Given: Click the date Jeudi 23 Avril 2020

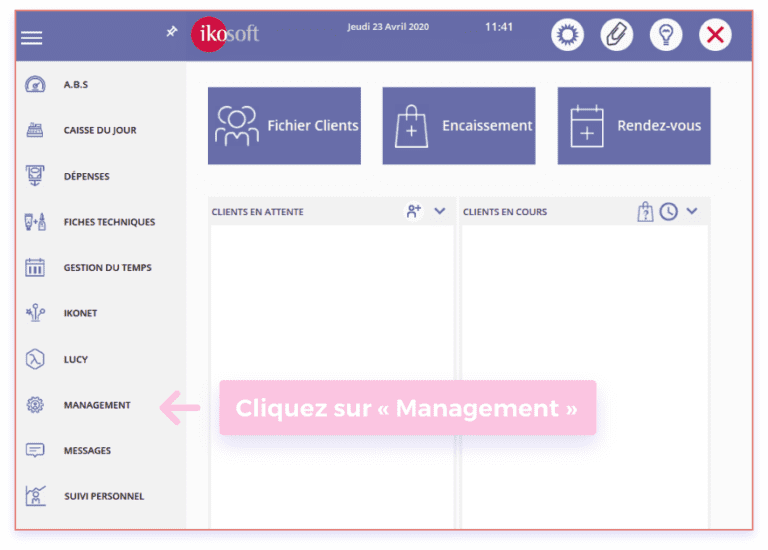Looking at the screenshot, I should [x=388, y=27].
